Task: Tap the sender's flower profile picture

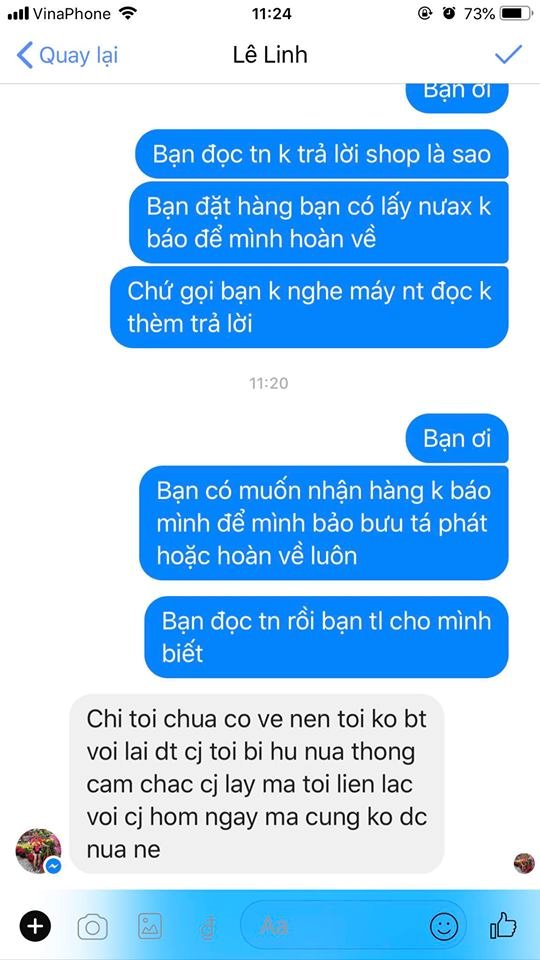Action: [39, 851]
